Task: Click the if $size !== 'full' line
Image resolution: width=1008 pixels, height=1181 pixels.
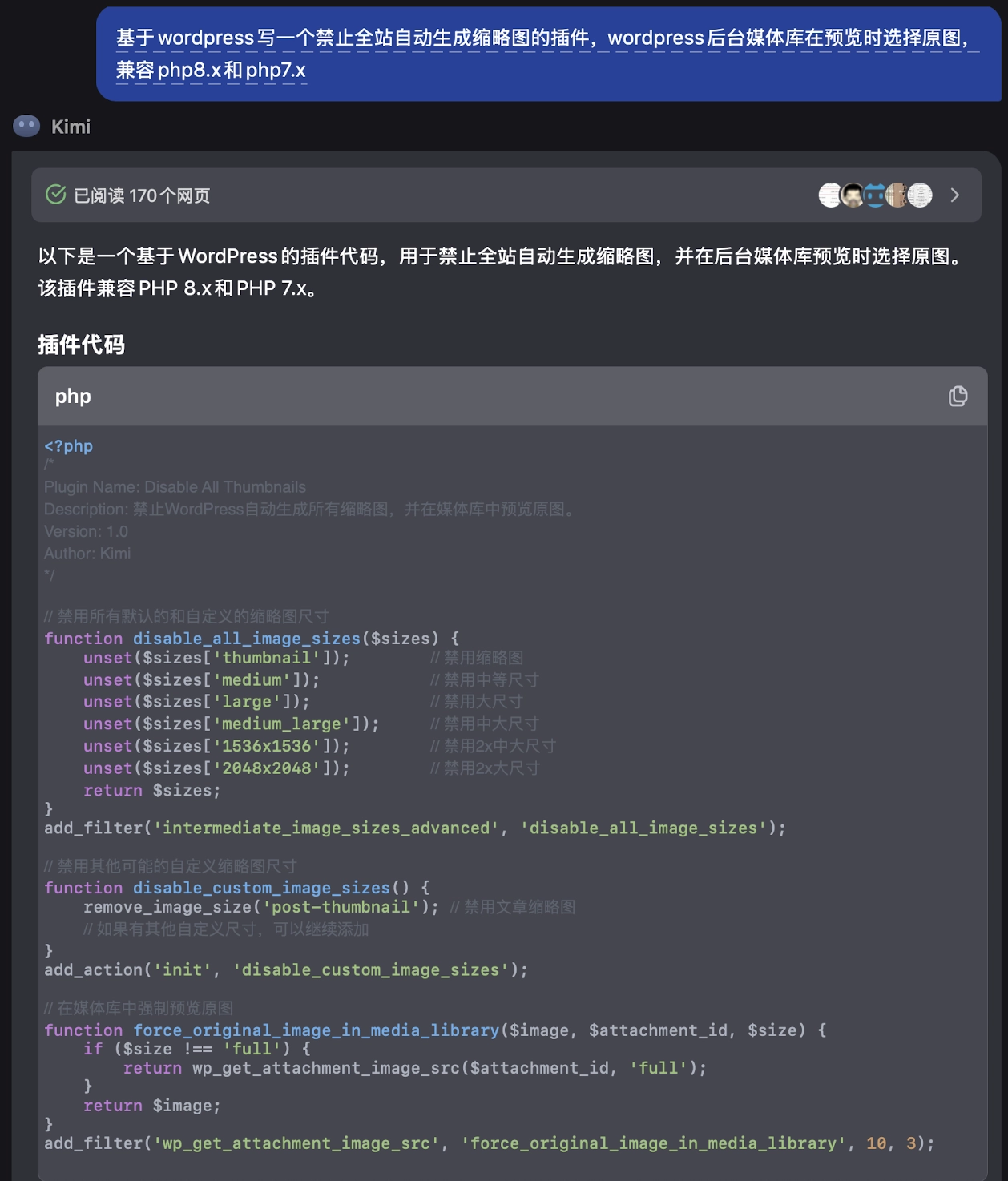Action: tap(197, 1049)
